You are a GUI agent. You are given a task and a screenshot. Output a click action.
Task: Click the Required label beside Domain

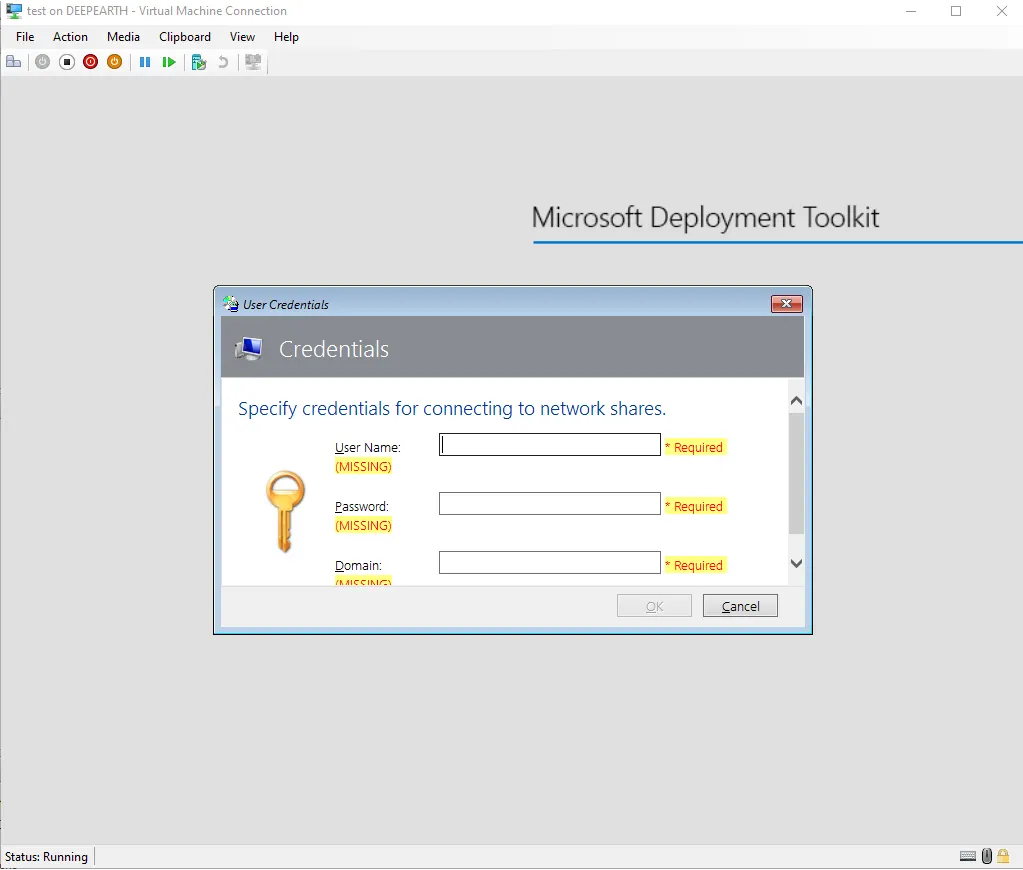tap(695, 565)
